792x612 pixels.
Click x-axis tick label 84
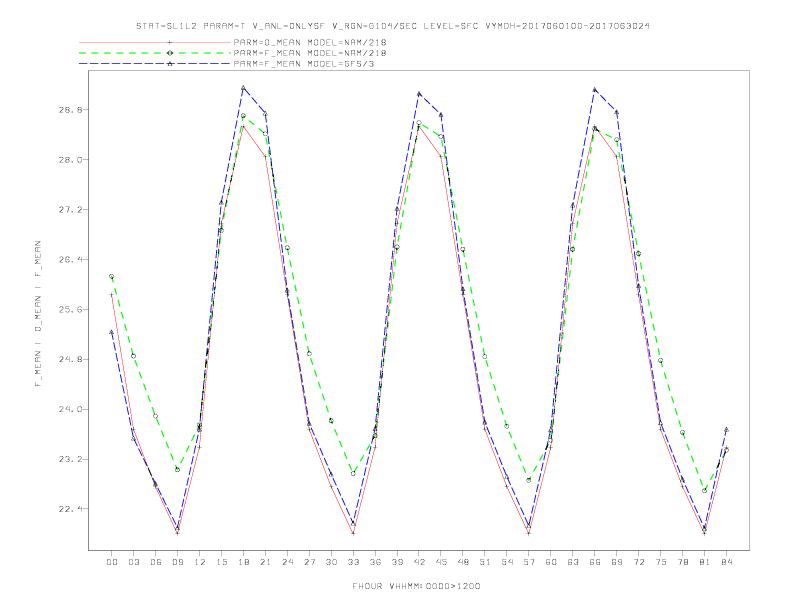pyautogui.click(x=726, y=562)
